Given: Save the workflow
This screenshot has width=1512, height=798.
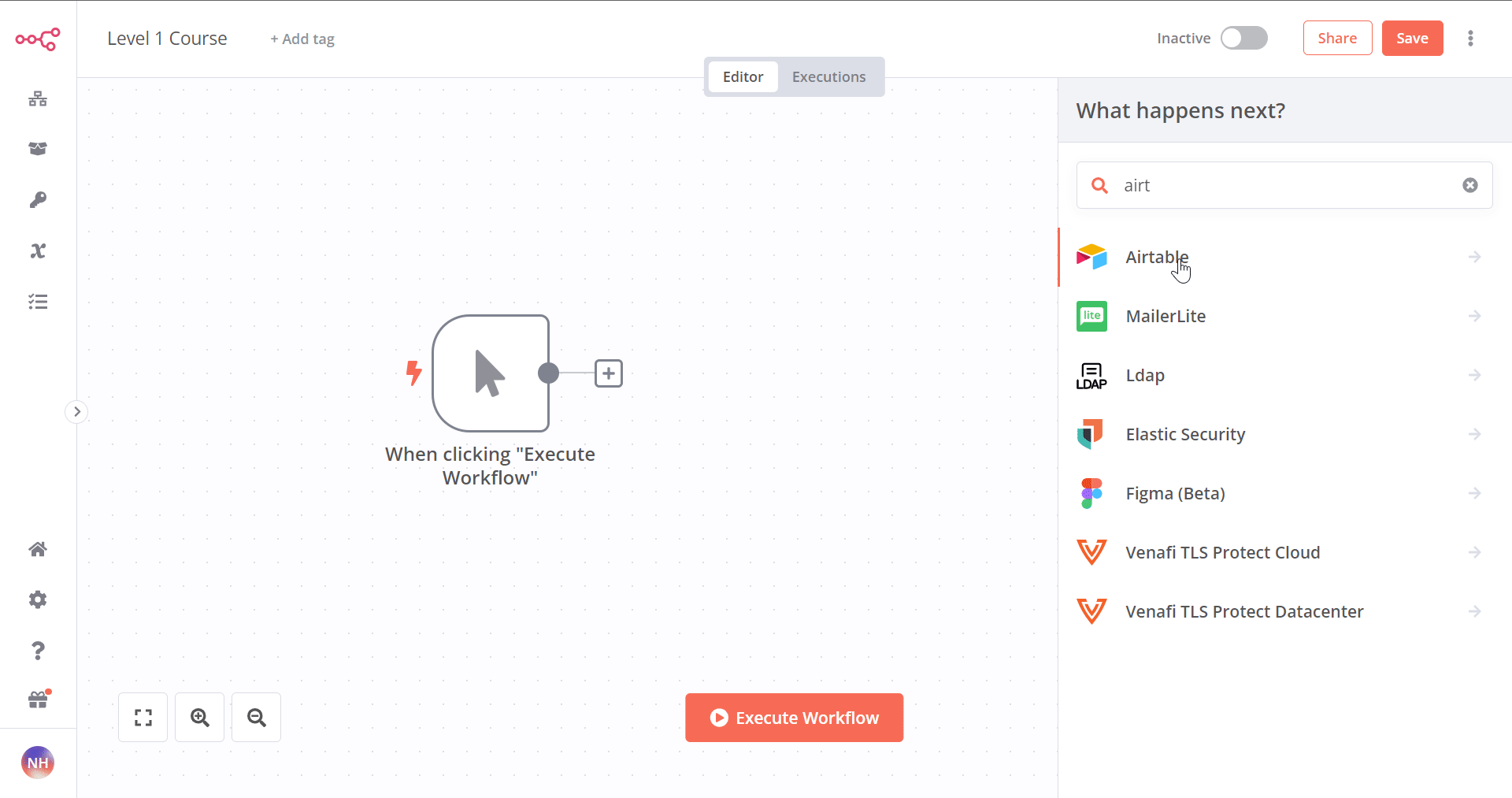Looking at the screenshot, I should (1412, 38).
